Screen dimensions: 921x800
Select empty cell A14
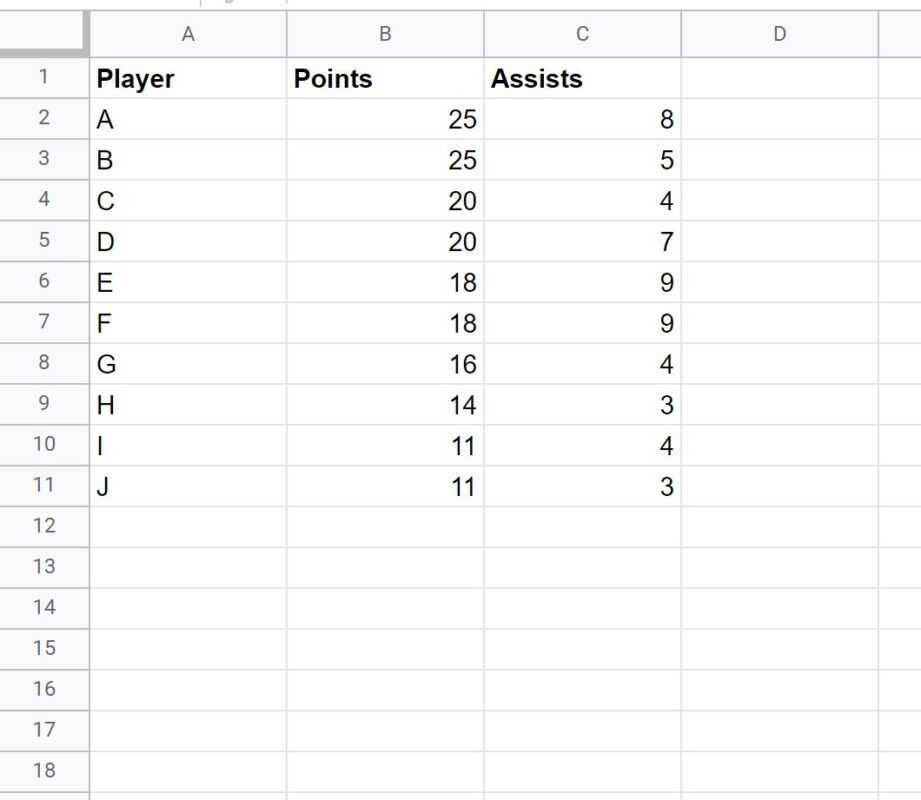point(188,609)
